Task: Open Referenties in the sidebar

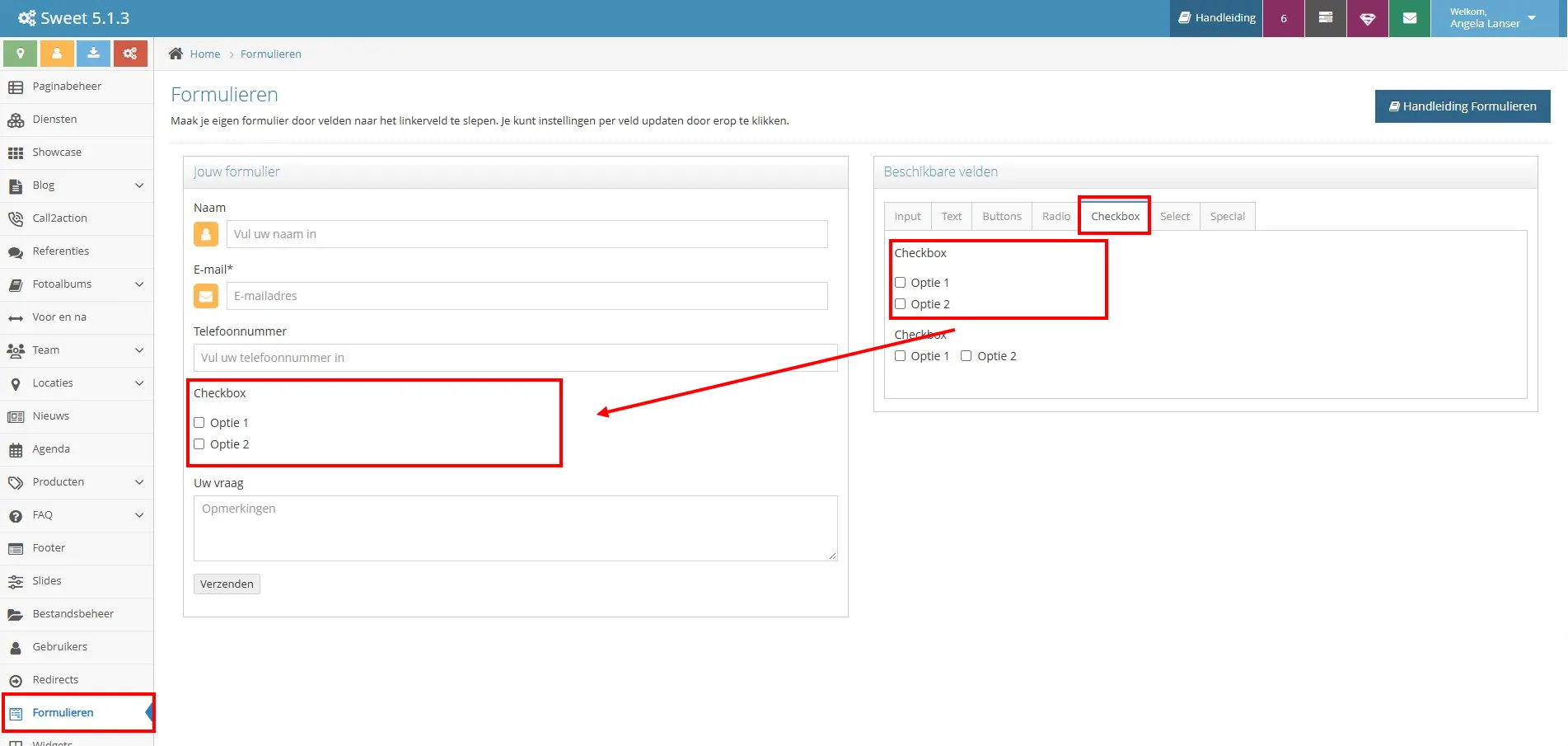Action: point(77,251)
